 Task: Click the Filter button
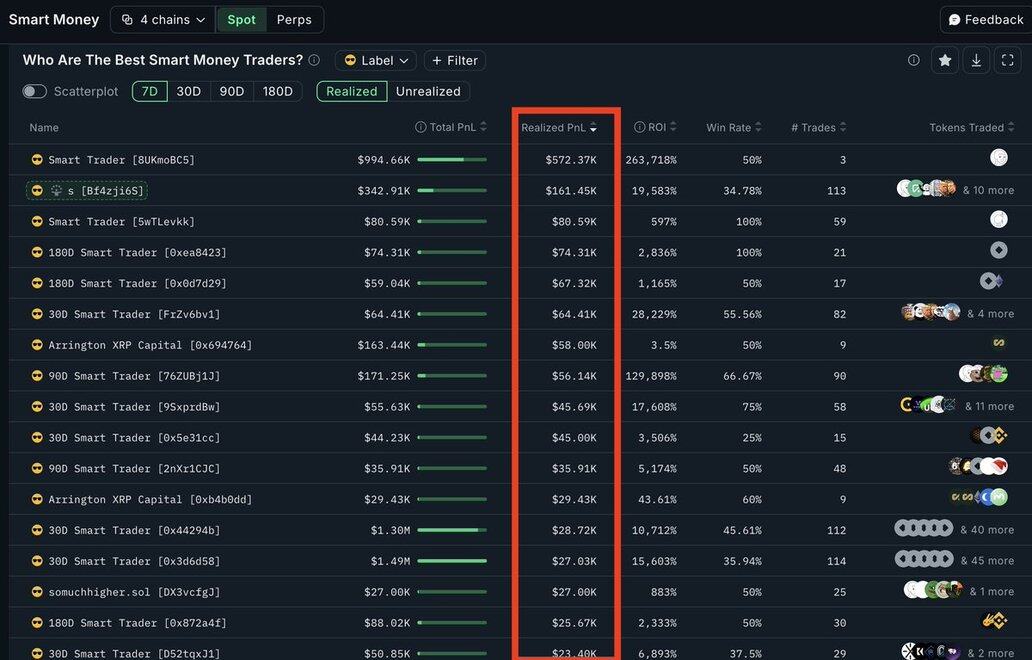(x=454, y=61)
